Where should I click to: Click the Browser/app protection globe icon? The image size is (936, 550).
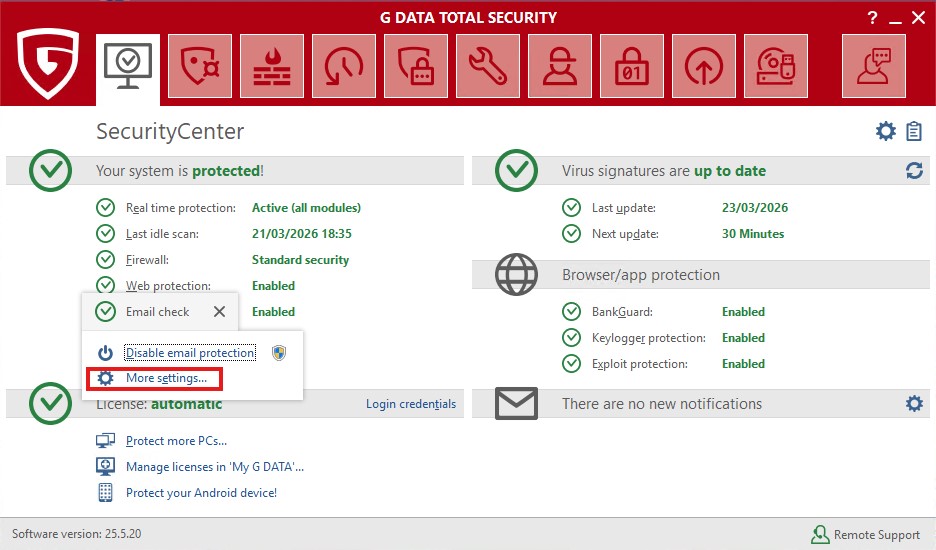click(516, 275)
